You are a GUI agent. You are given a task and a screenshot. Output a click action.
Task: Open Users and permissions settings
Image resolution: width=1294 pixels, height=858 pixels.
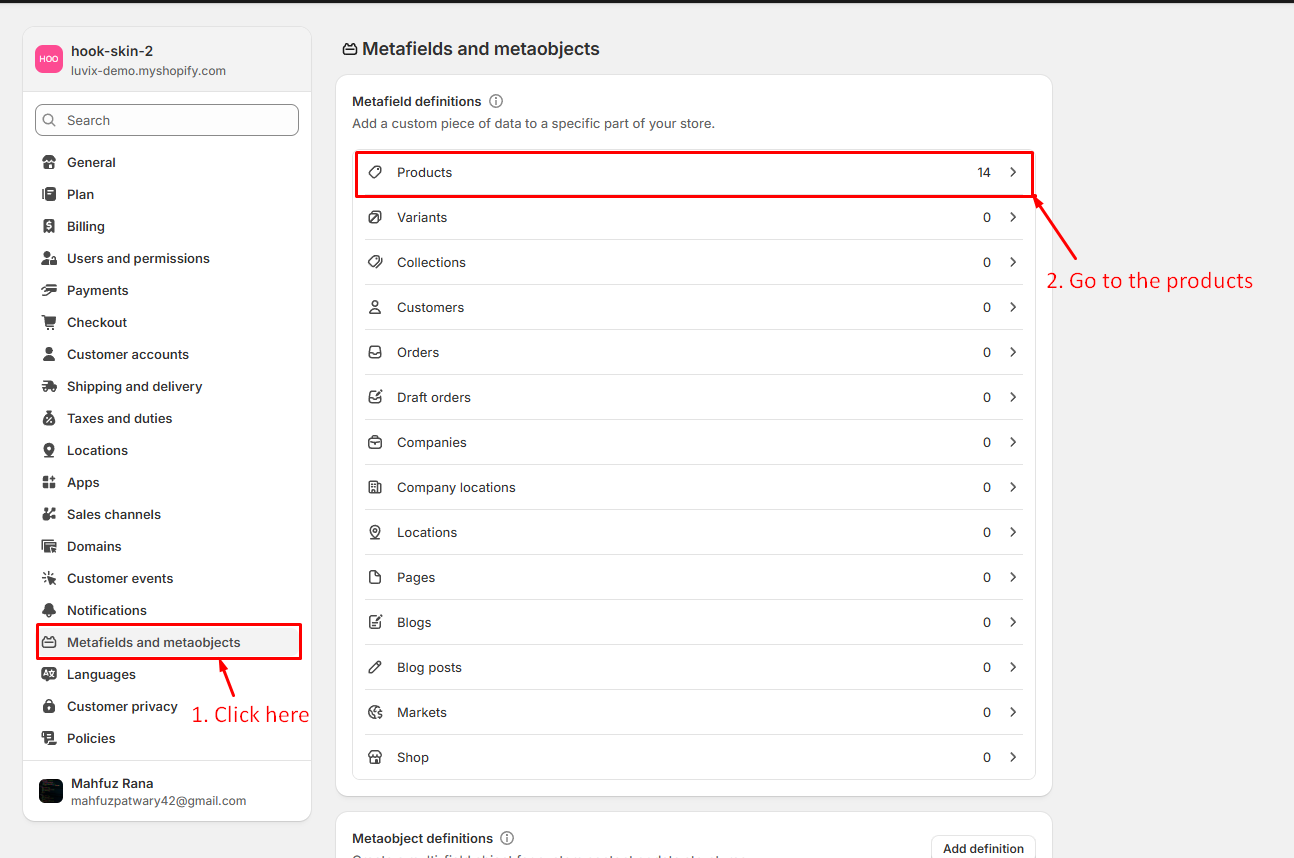pos(138,258)
